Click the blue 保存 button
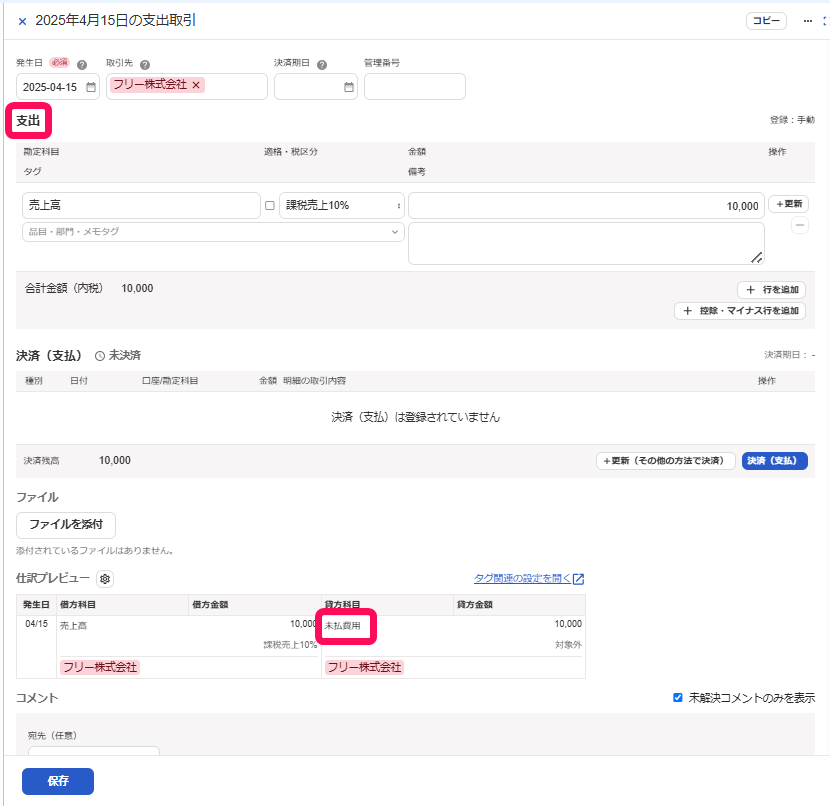 (58, 781)
